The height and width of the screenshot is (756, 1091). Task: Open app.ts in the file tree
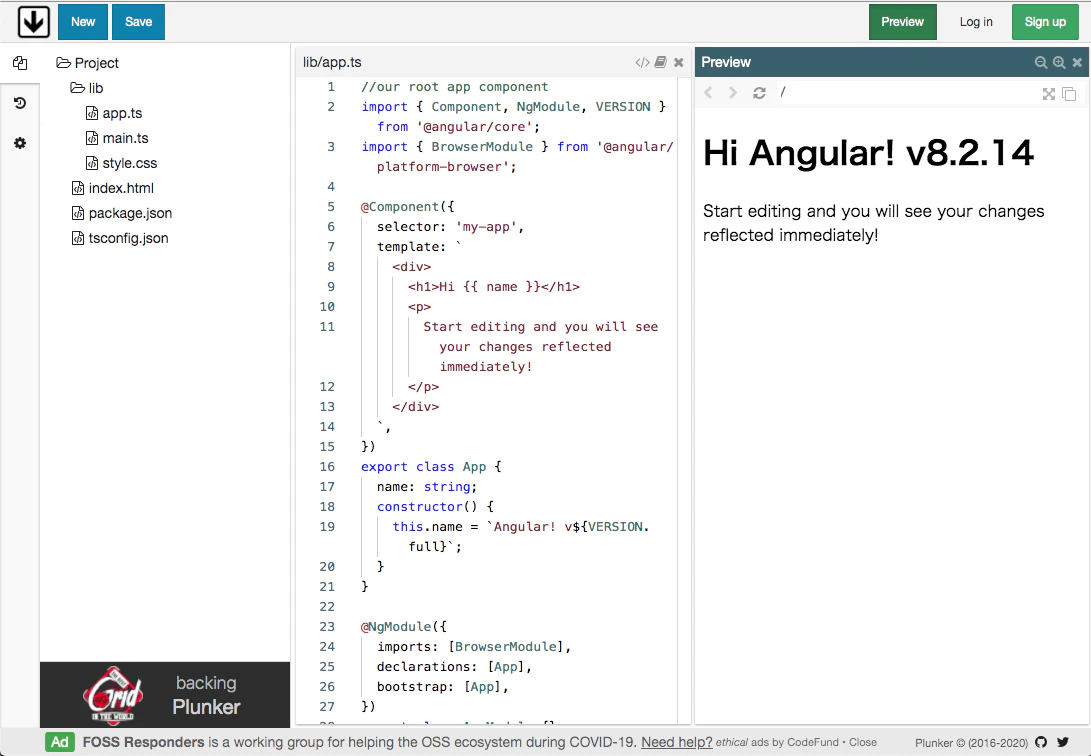click(x=114, y=113)
